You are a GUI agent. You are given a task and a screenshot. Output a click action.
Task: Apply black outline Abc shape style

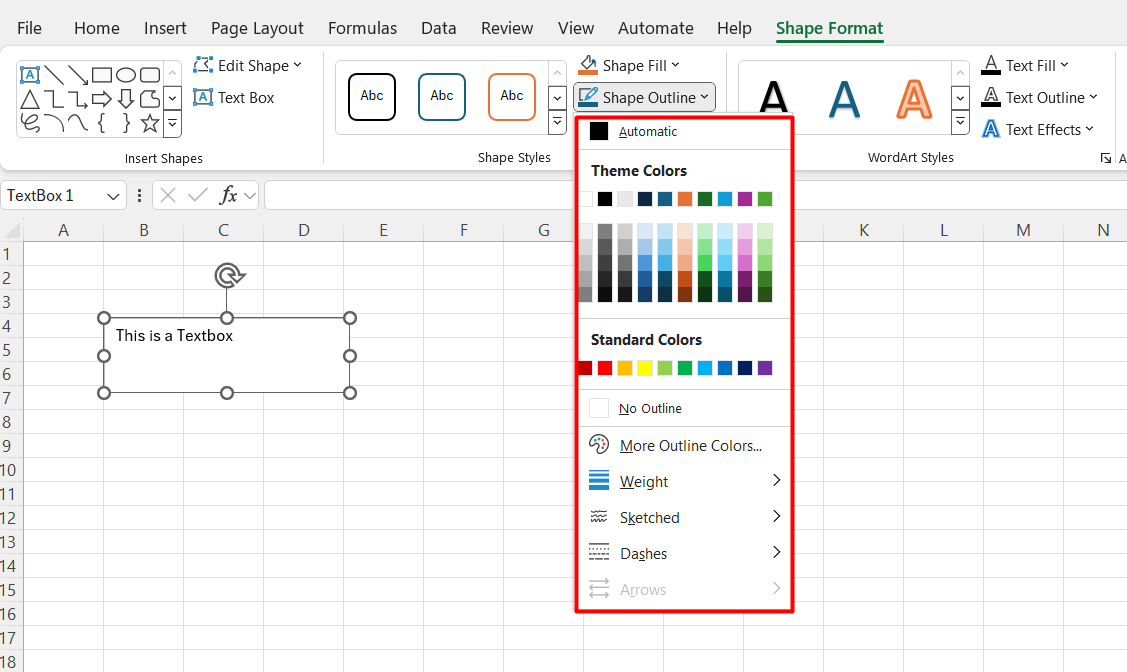click(372, 96)
